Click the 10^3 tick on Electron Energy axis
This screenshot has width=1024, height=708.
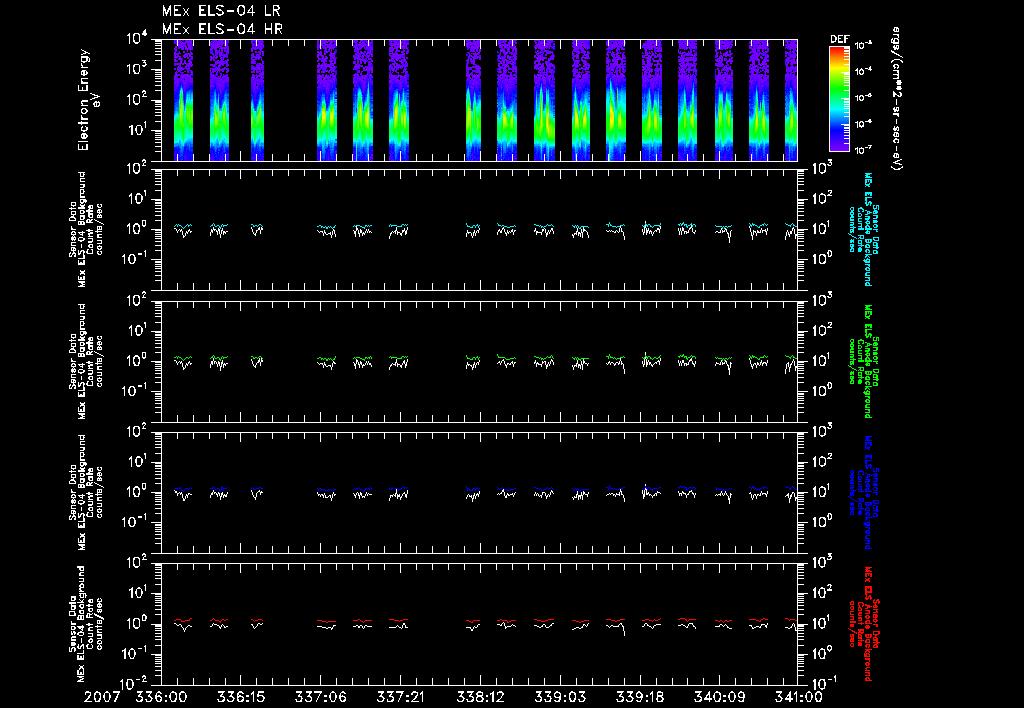coord(138,69)
